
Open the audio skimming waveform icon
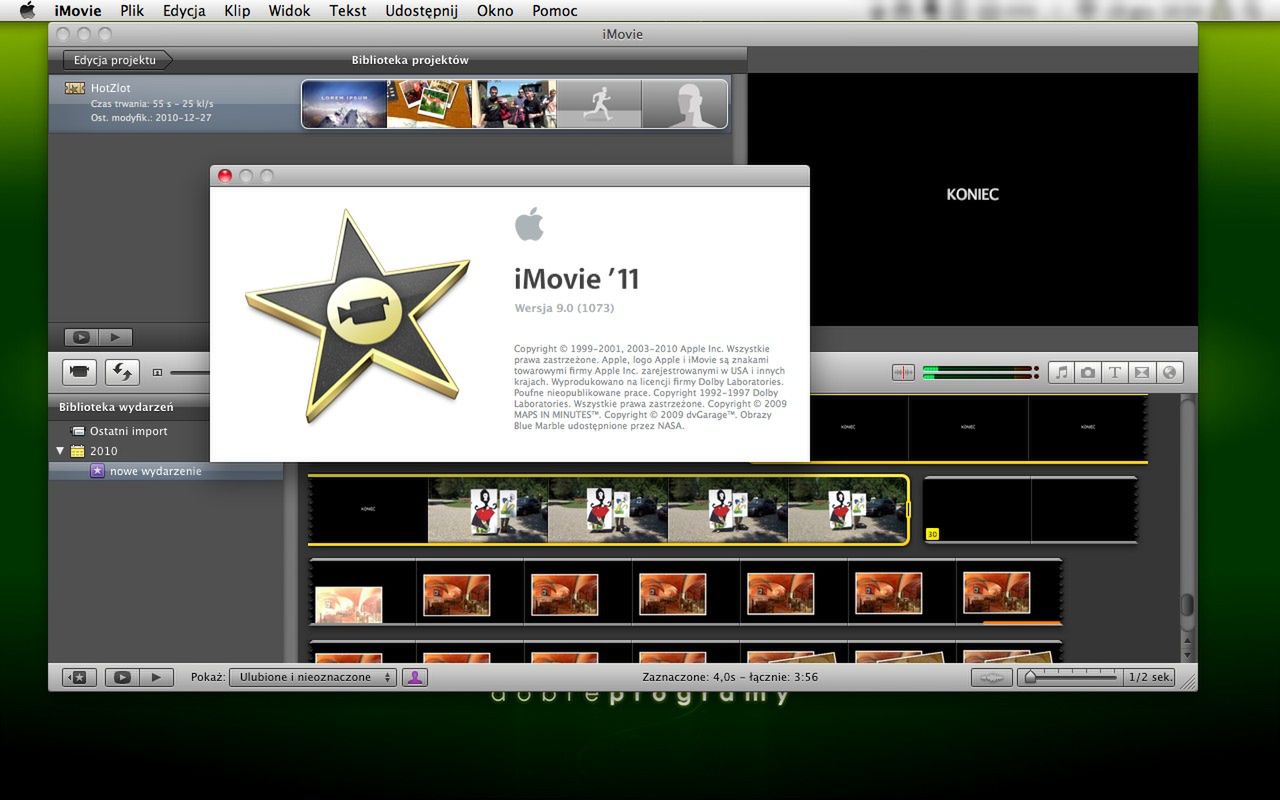point(903,372)
